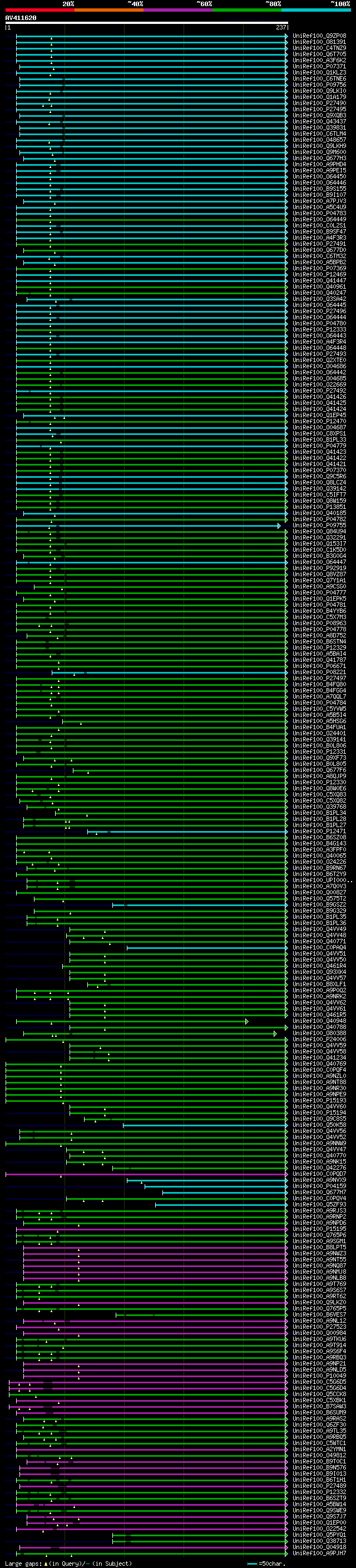Select the label UniRef100_A9NRK2
Screen dimensions: 356x1568
click(x=319, y=997)
